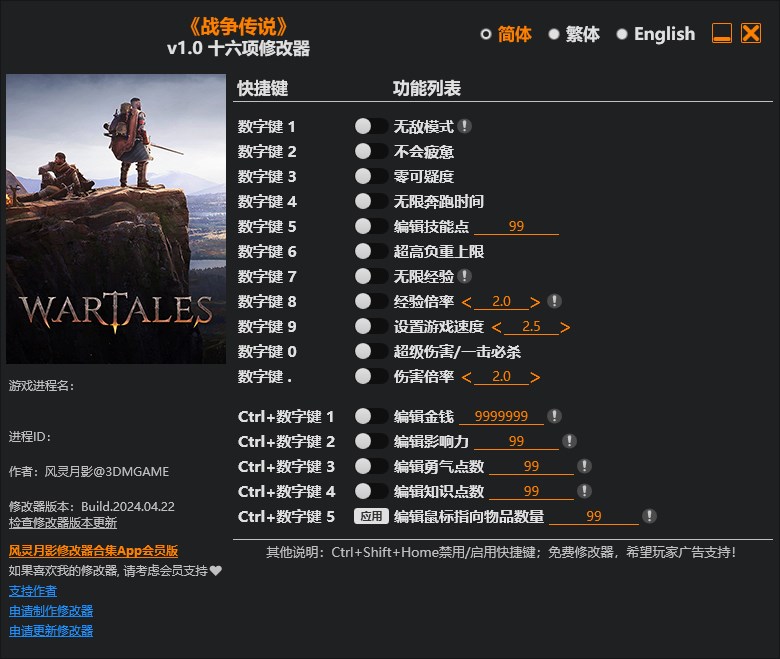This screenshot has height=659, width=780.
Task: Turn on 无限经验 switch
Action: (371, 276)
